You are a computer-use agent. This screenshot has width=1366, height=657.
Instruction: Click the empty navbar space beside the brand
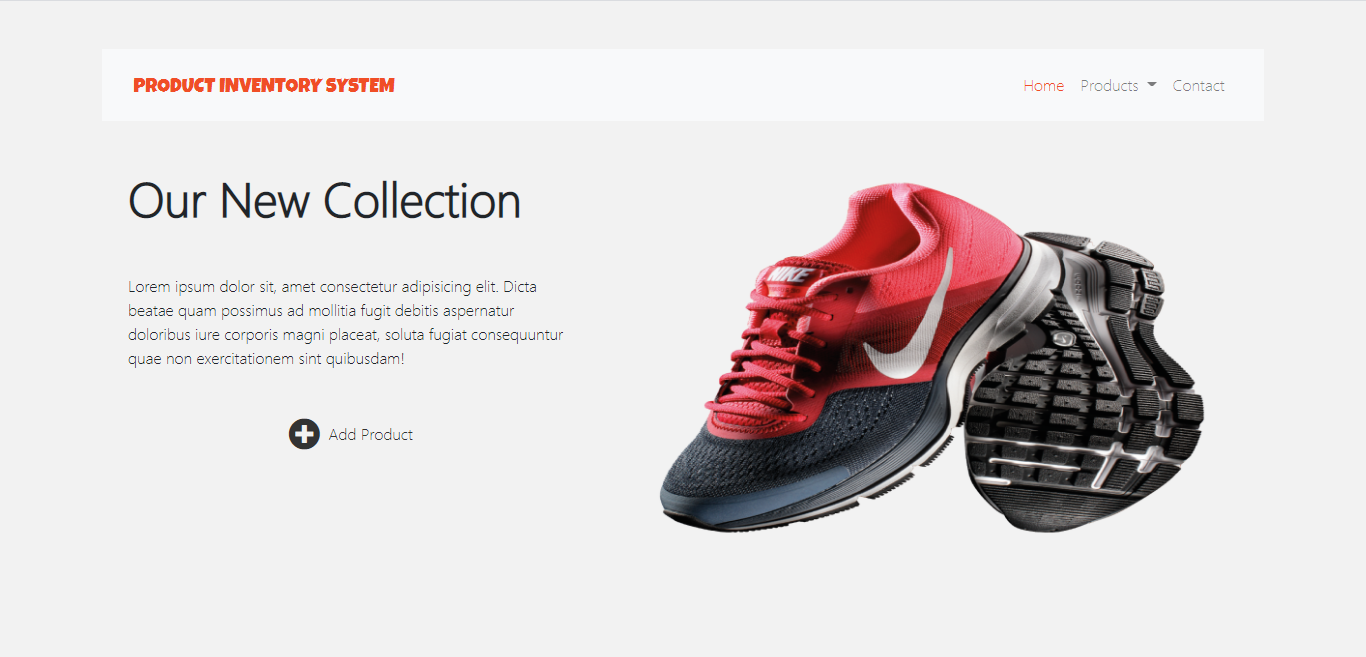pyautogui.click(x=700, y=86)
